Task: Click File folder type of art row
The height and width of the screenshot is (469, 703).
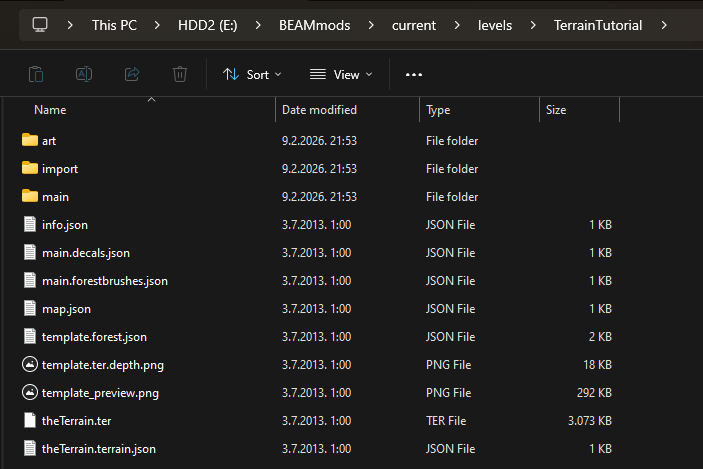Action: (452, 141)
